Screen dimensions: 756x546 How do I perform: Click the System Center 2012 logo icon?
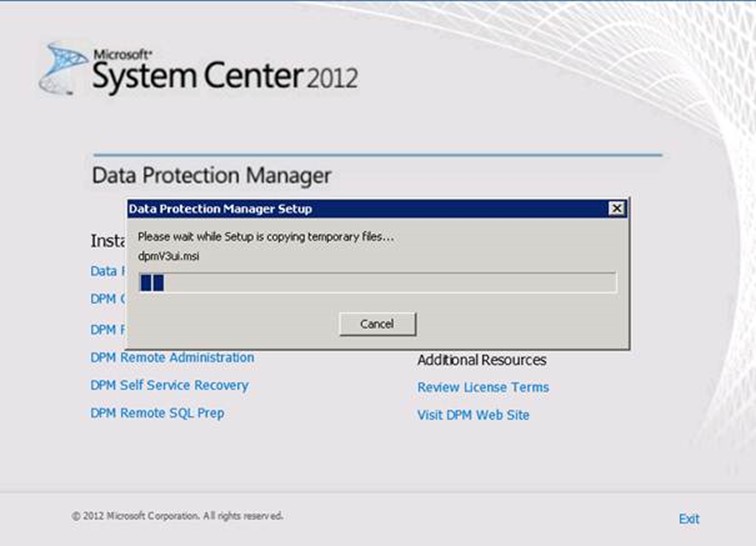[64, 68]
